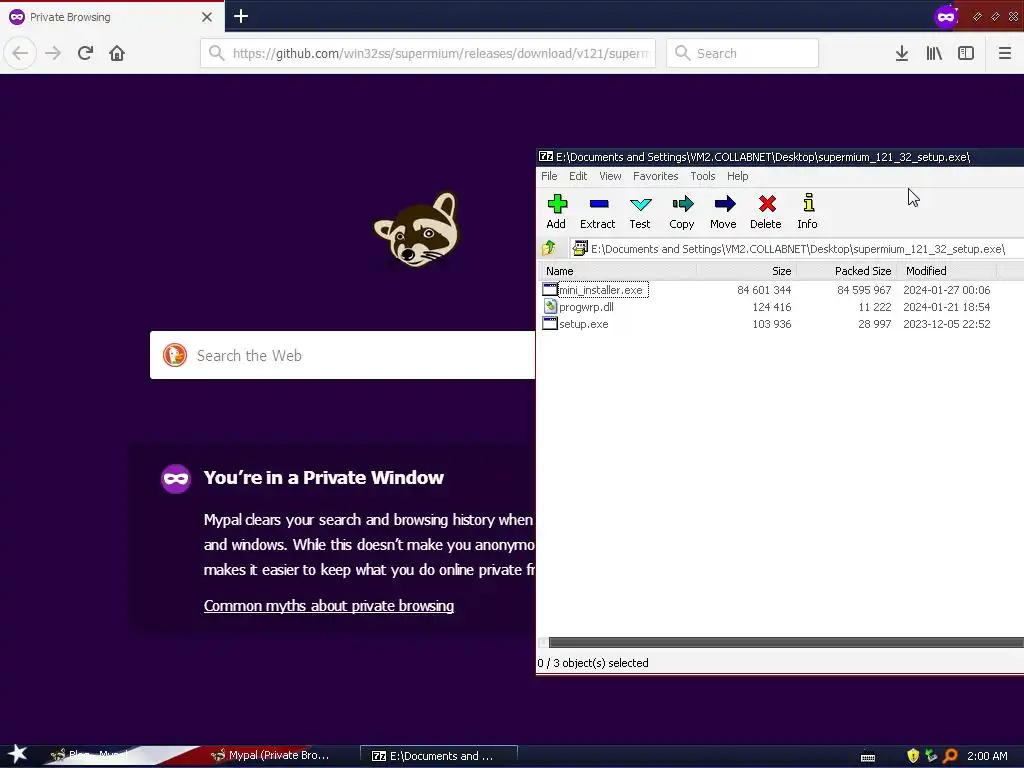
Task: Open the View menu in 7-Zip
Action: 610,176
